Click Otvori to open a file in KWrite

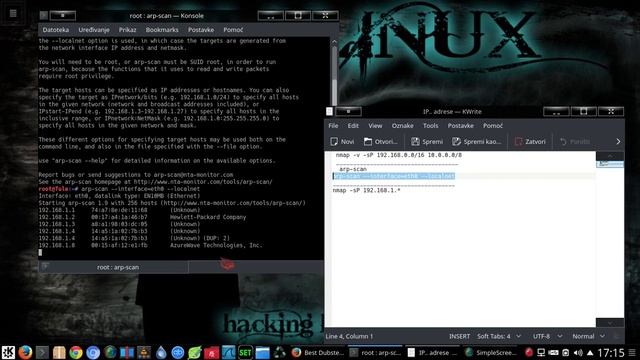coord(380,142)
